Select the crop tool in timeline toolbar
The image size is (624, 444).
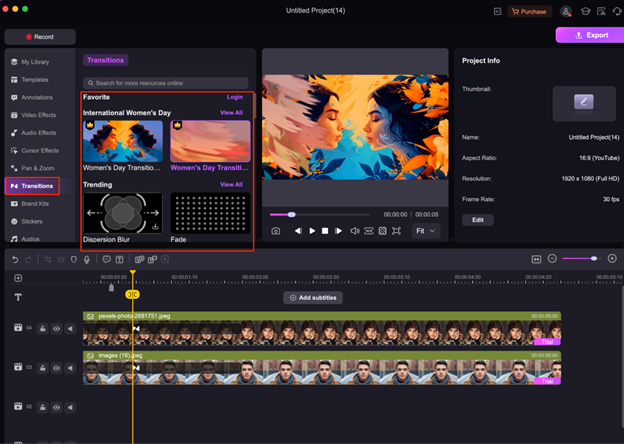pyautogui.click(x=48, y=259)
